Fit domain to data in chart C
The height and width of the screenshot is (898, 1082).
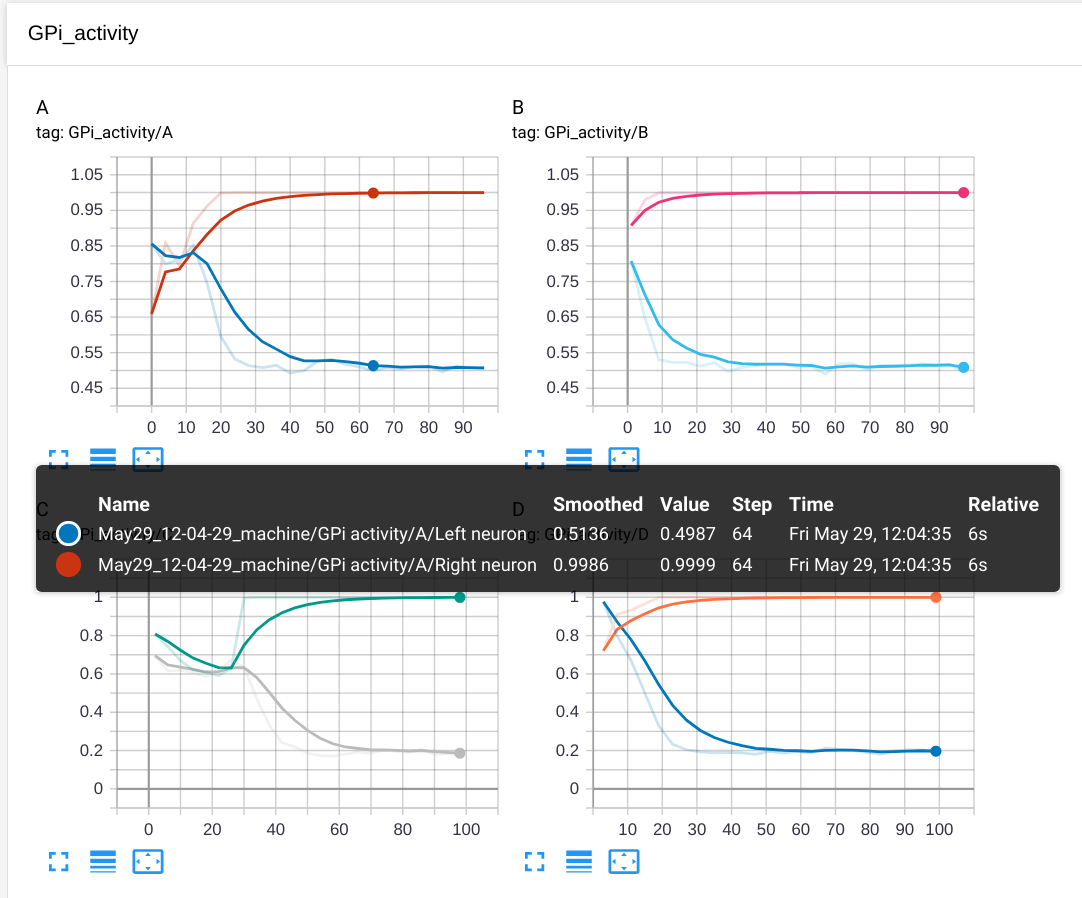(x=148, y=861)
